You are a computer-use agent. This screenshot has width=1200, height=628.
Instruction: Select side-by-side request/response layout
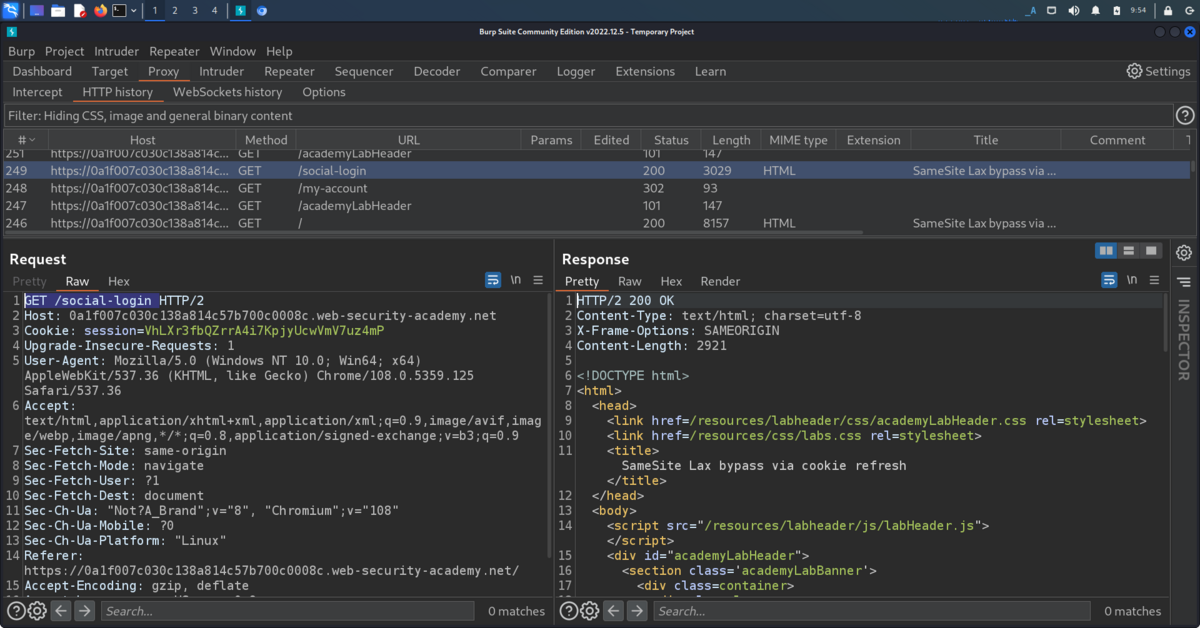click(x=1106, y=250)
